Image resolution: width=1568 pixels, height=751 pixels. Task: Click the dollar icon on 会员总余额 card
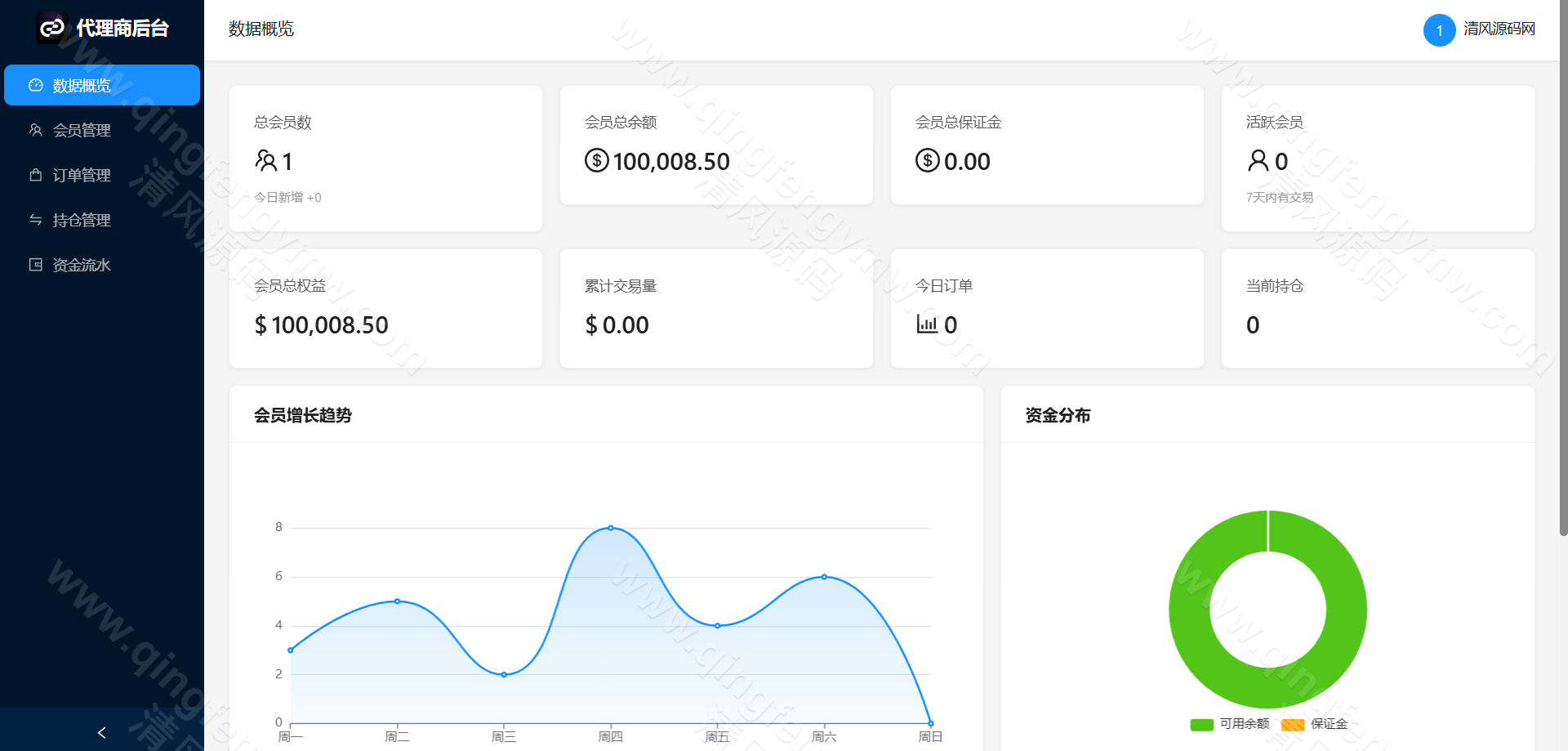pos(596,160)
